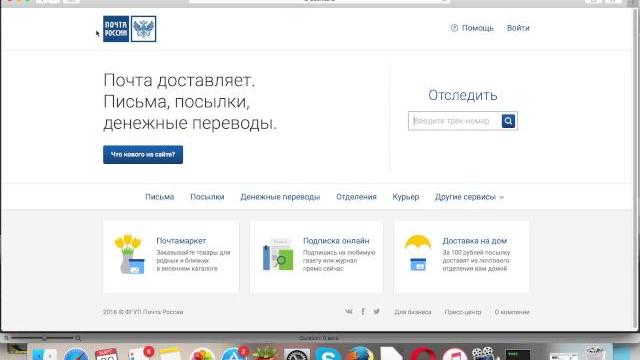The image size is (640, 360).
Task: Open App Store from the Dock
Action: pos(233,354)
